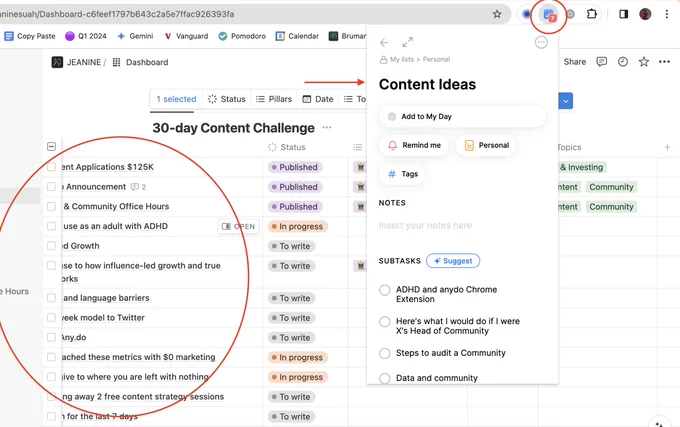Open the Status column header menu
The width and height of the screenshot is (680, 427).
tap(287, 147)
